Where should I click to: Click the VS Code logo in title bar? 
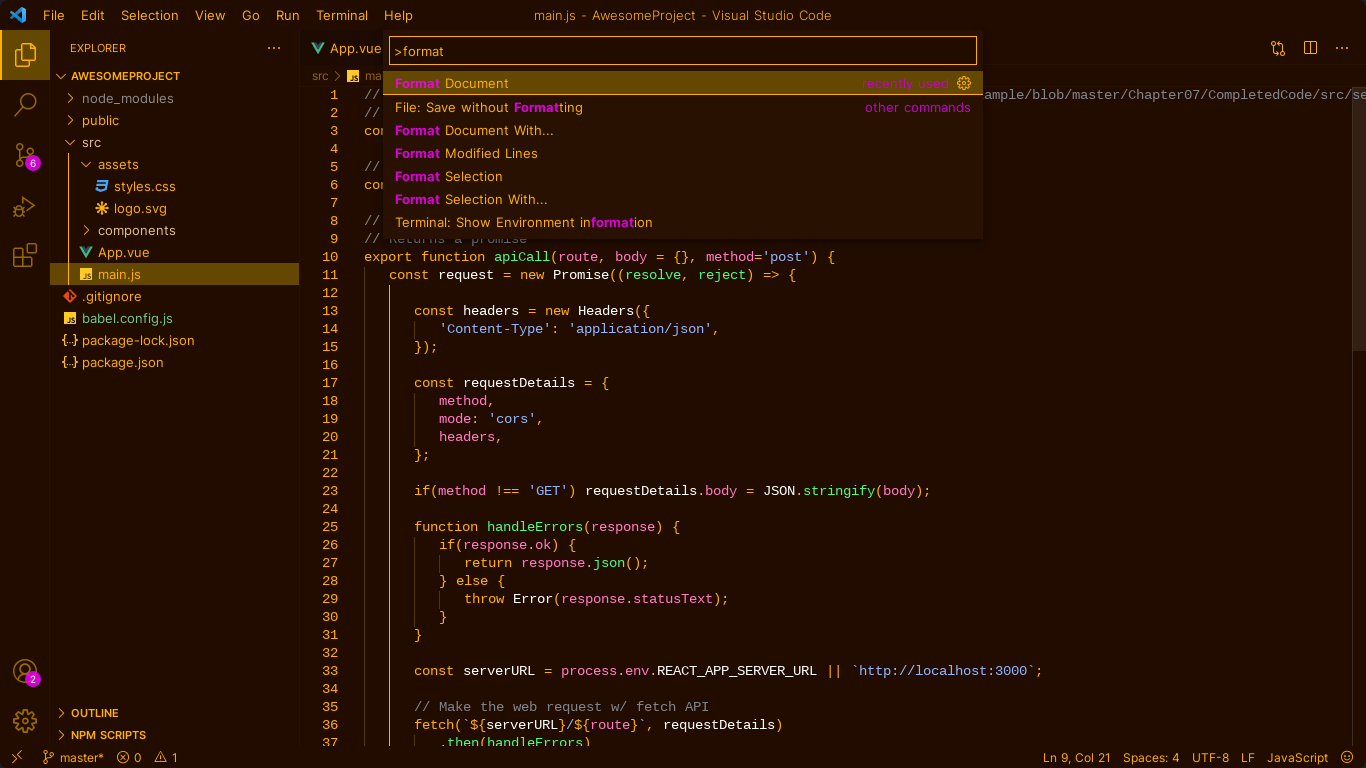17,15
